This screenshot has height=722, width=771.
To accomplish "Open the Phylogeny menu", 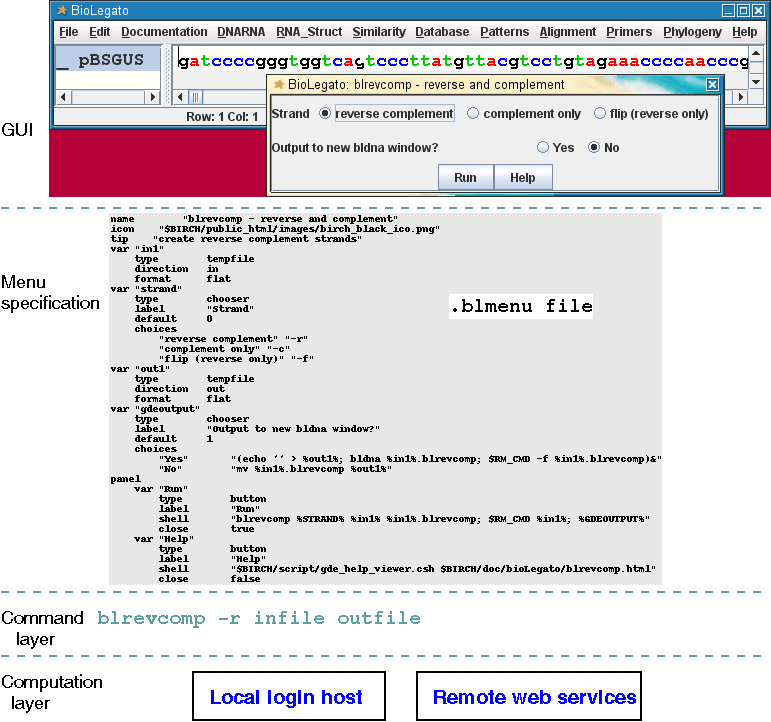I will (x=692, y=32).
